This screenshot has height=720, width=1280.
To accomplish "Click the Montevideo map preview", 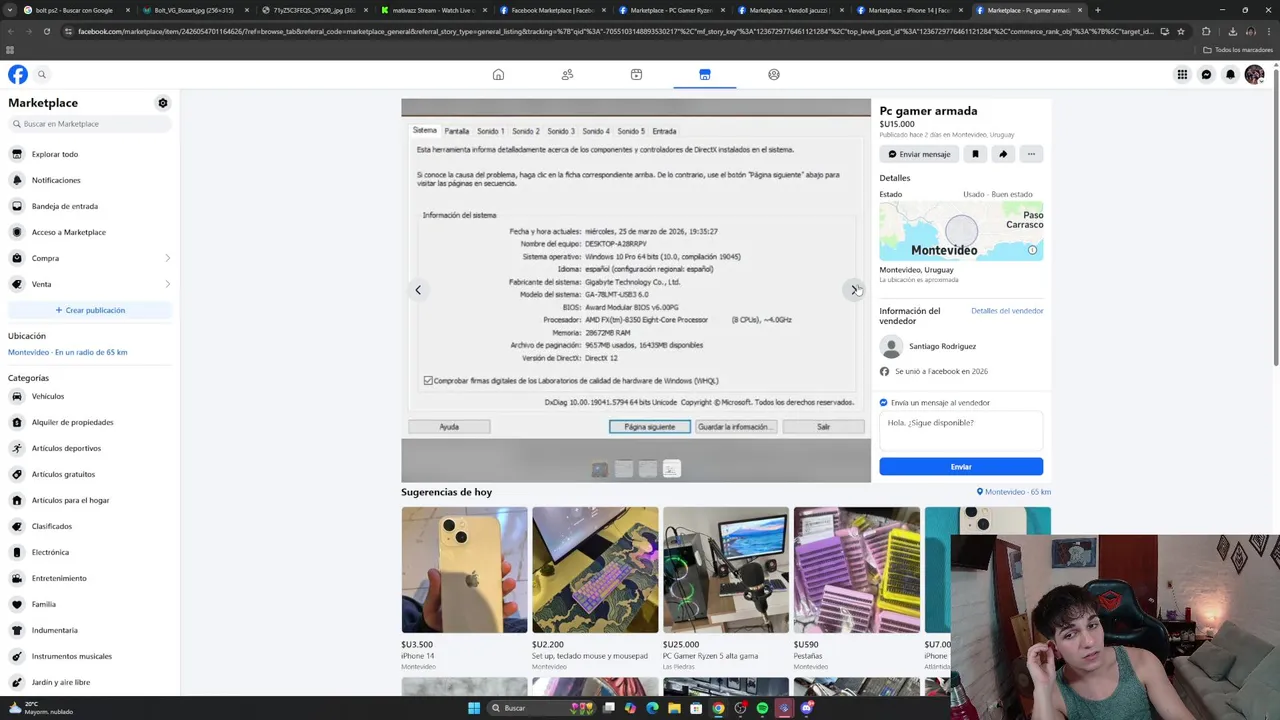I will click(961, 231).
